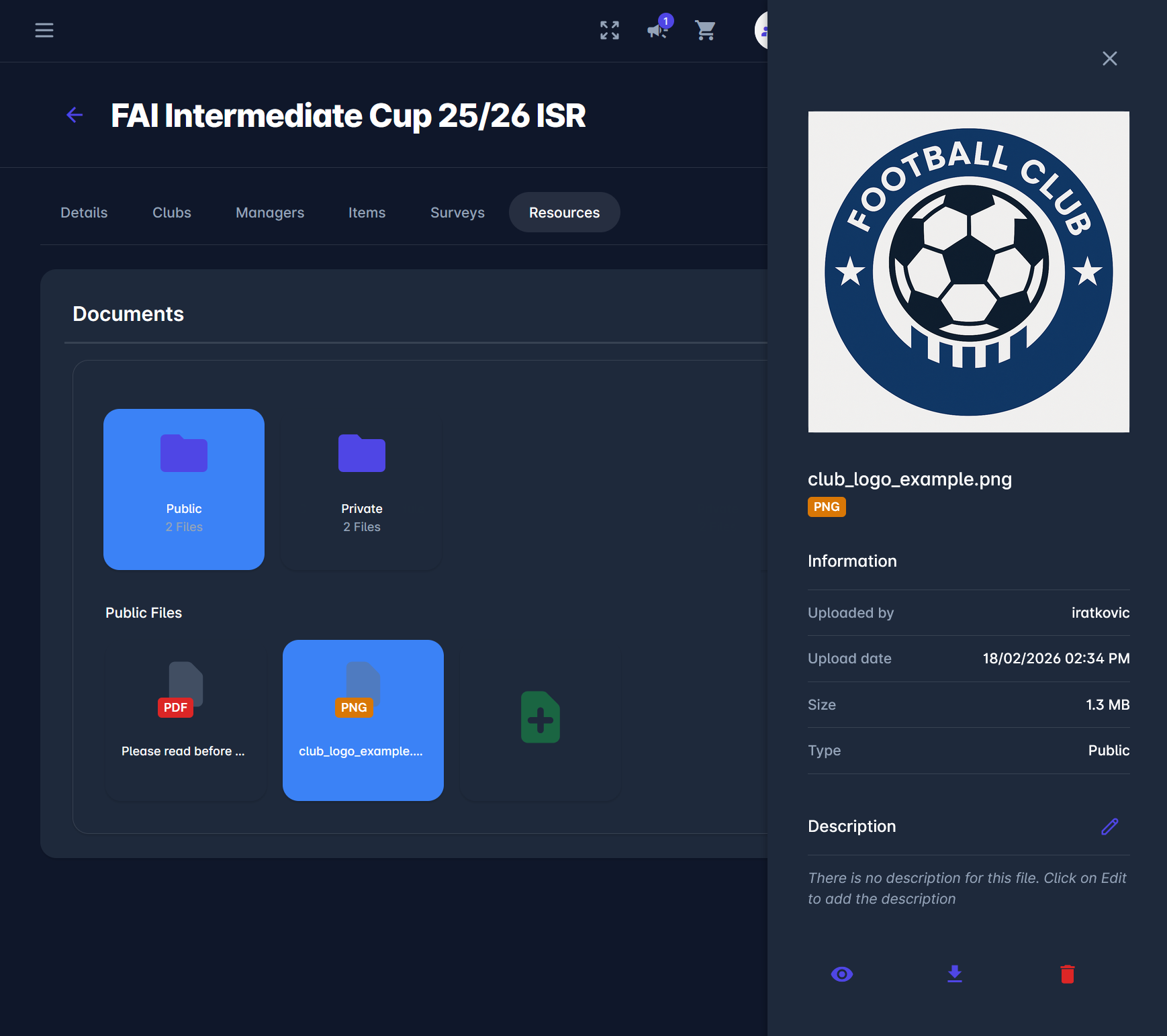Go to the Items tab
Viewport: 1167px width, 1036px height.
tap(367, 213)
